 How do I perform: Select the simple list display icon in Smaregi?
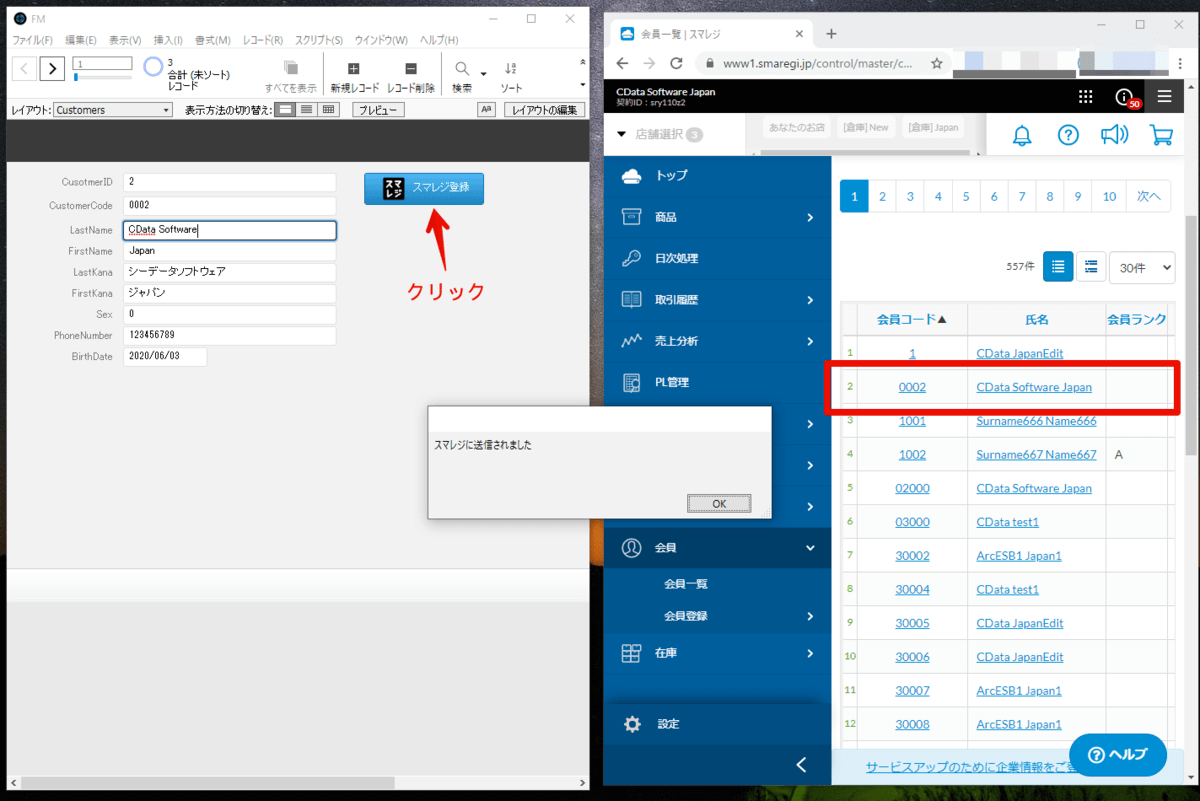pos(1058,267)
